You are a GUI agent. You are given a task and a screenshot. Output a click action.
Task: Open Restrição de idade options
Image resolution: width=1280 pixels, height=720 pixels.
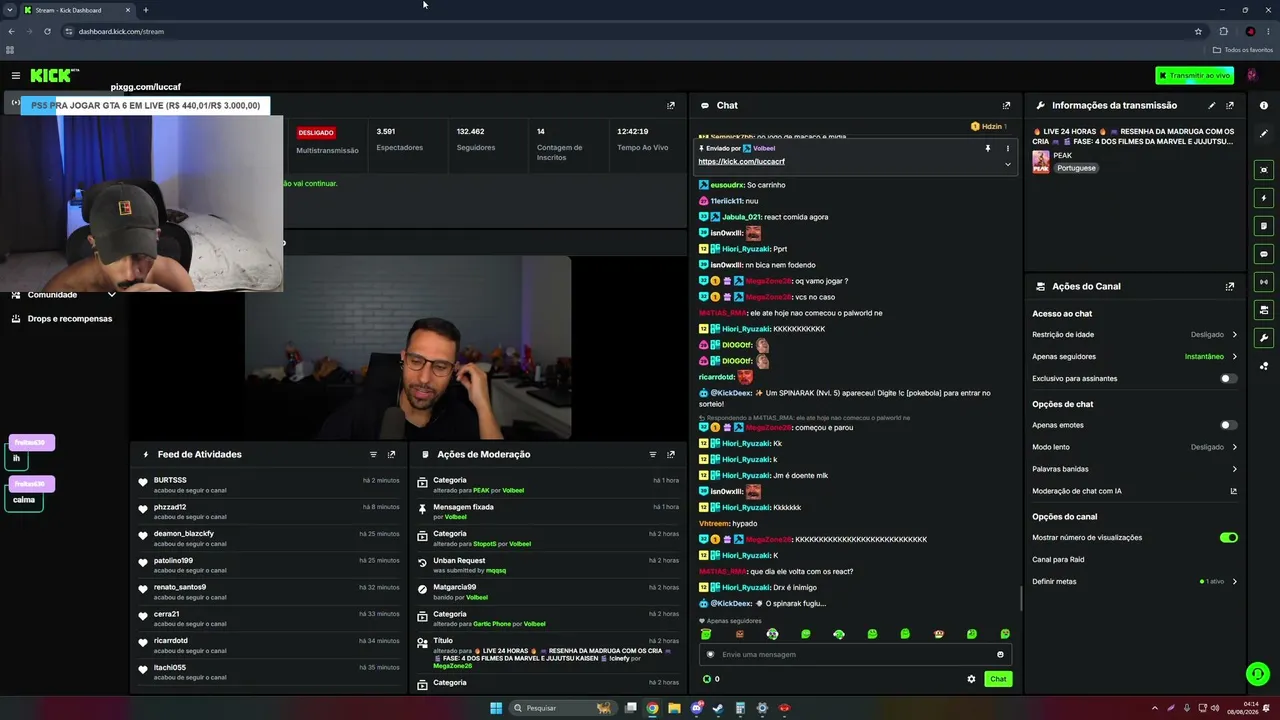[1135, 335]
